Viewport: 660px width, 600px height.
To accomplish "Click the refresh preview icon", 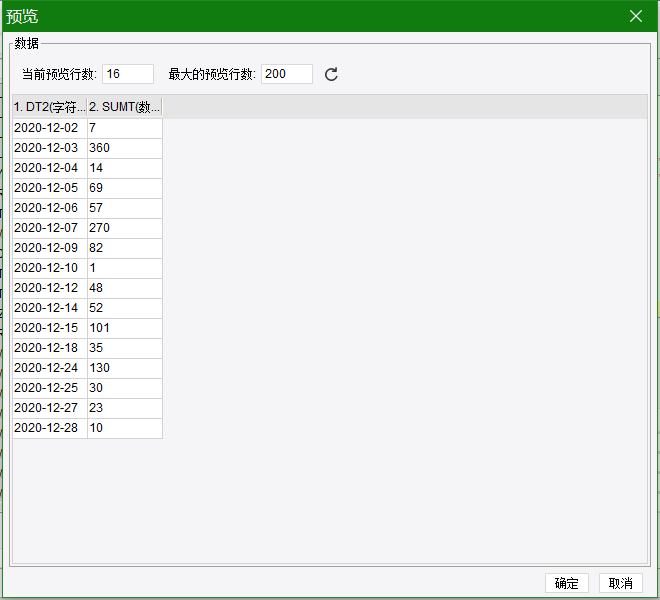I will coord(331,74).
